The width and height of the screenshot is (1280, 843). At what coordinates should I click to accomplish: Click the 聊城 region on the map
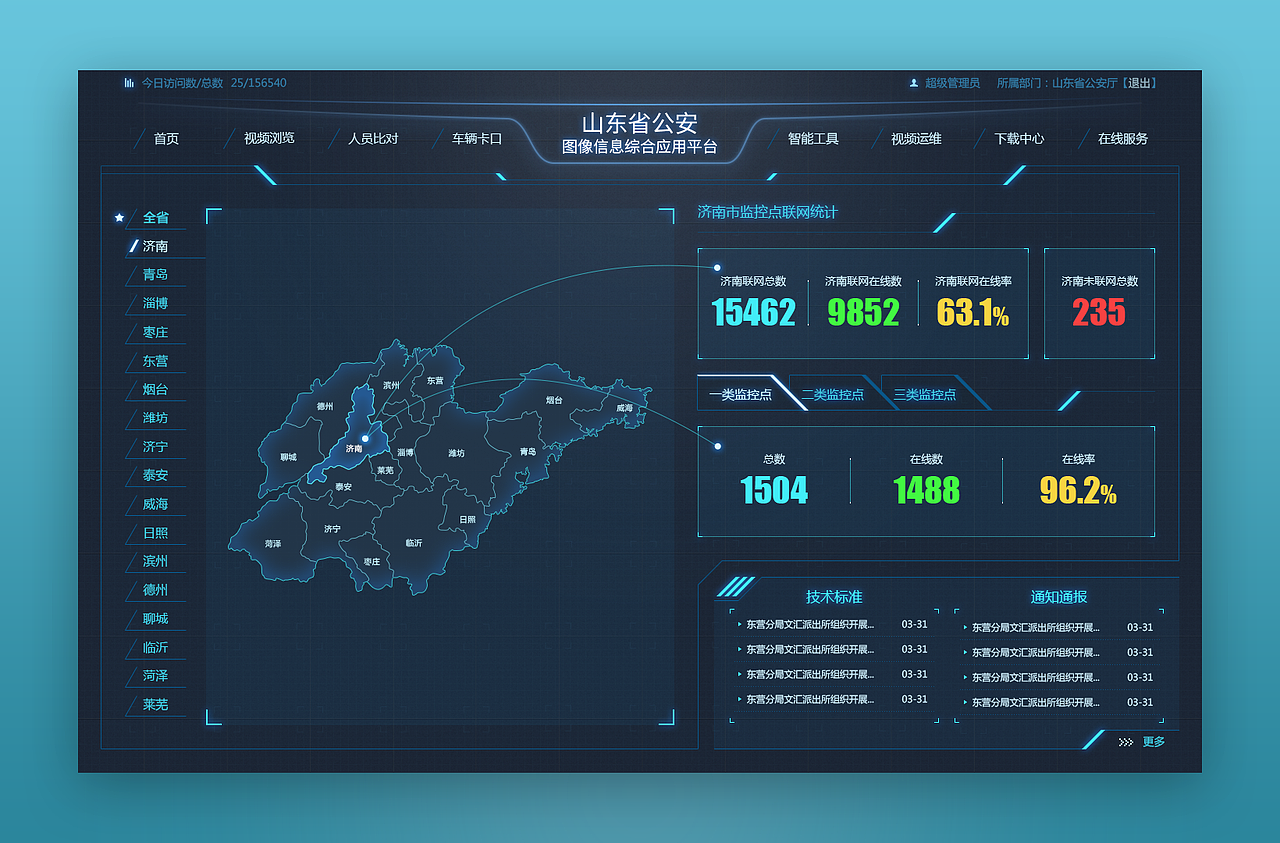click(x=288, y=457)
